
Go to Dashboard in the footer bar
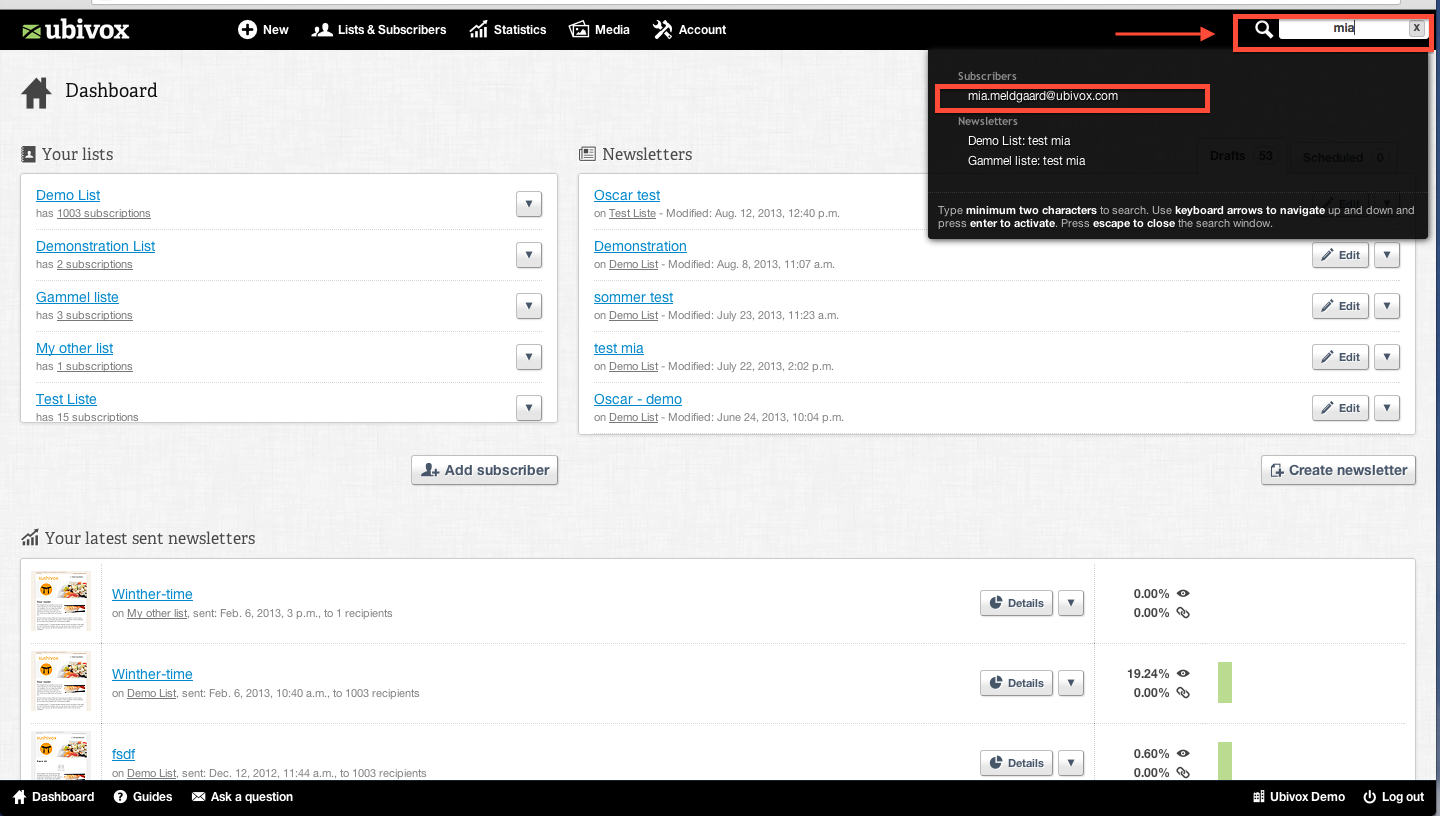pyautogui.click(x=54, y=797)
